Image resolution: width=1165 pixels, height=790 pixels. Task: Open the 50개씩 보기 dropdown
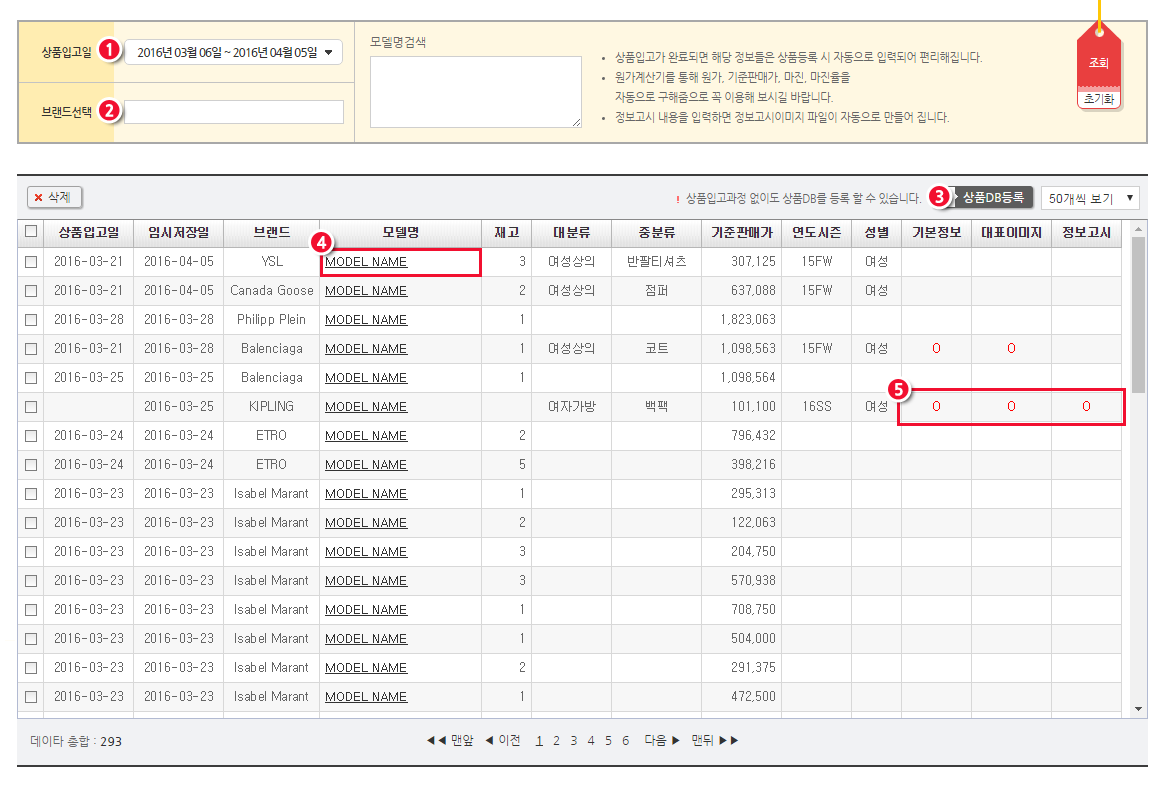1089,198
